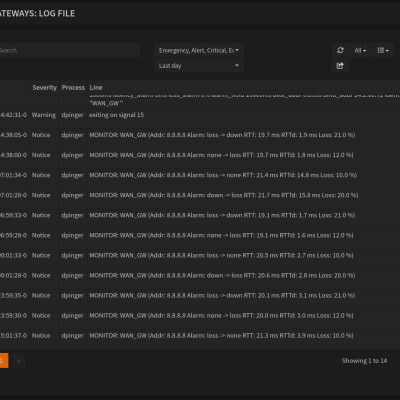
Task: Select log line with RTTd 3.1 ms
Action: [222, 295]
